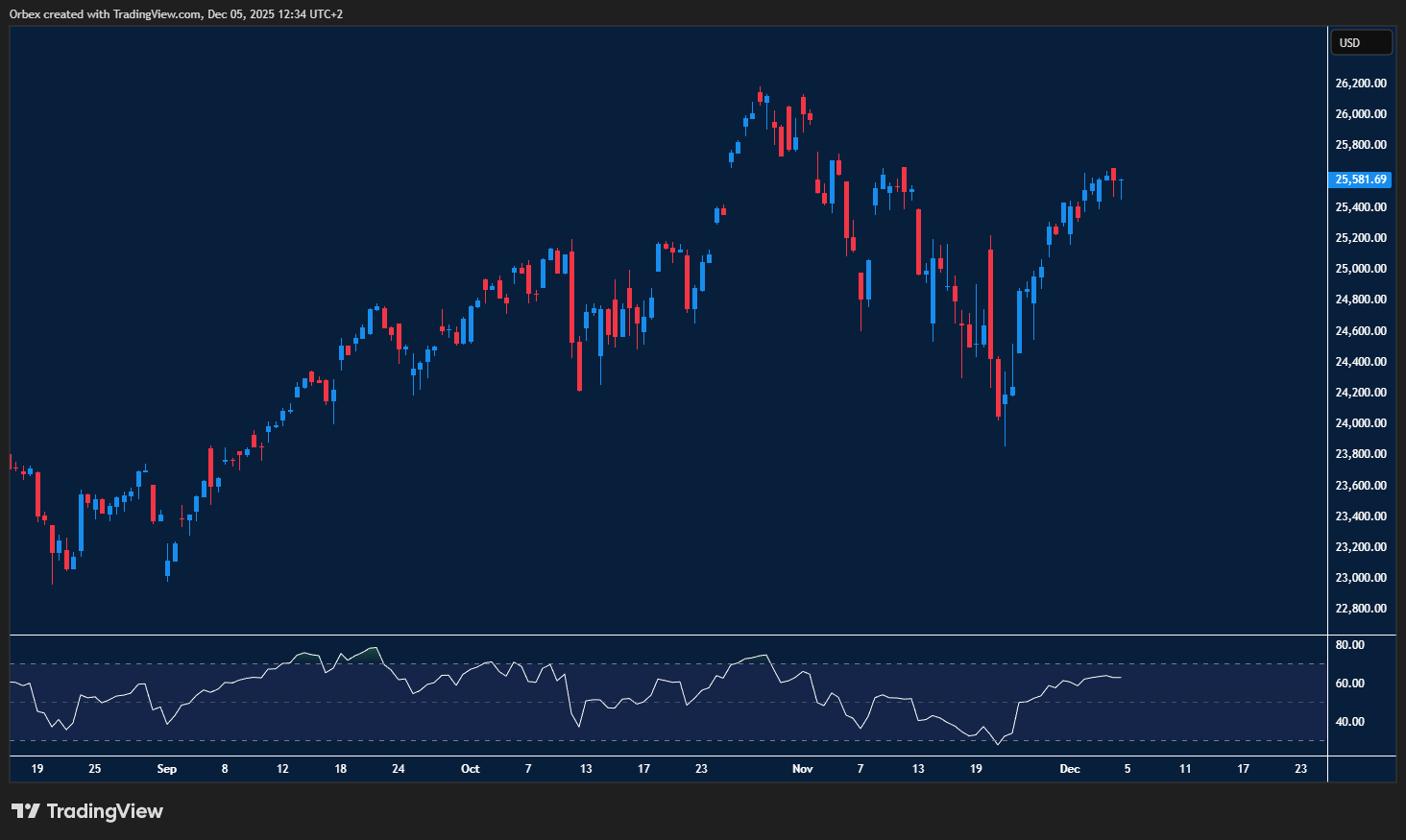1406x840 pixels.
Task: Click the 60.00 level on the RSI scale
Action: pyautogui.click(x=1349, y=684)
